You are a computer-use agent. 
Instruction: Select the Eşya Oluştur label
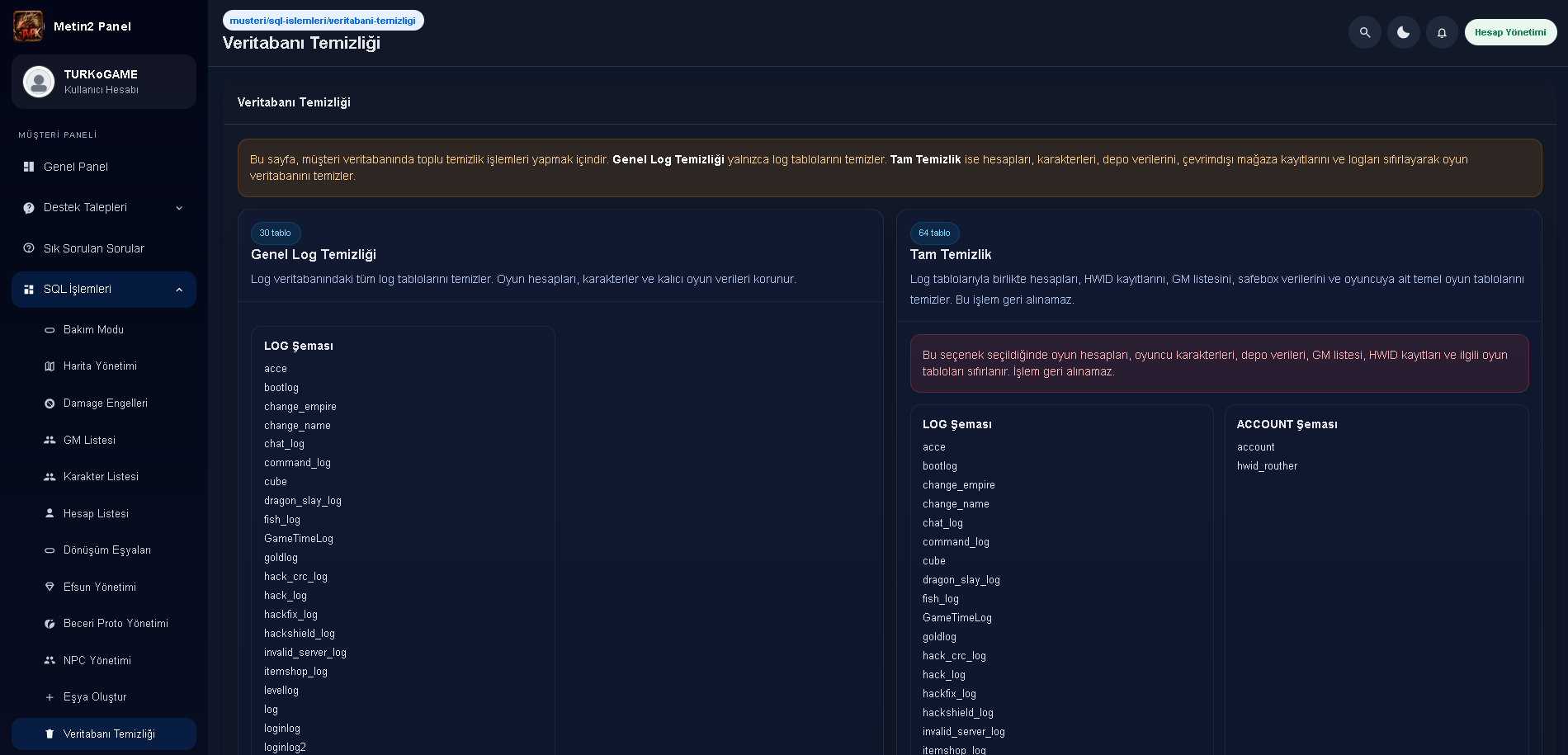tap(95, 697)
